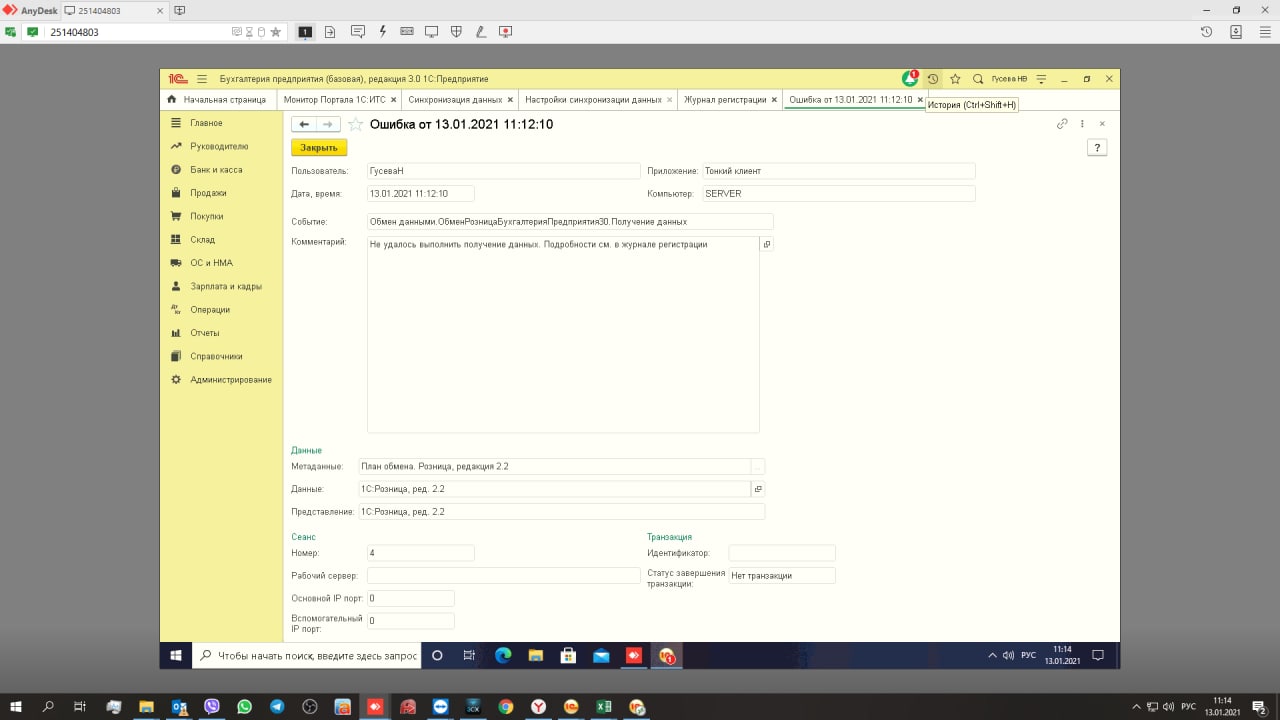This screenshot has height=720, width=1280.
Task: Click the 1C search magnifier icon
Action: click(978, 79)
